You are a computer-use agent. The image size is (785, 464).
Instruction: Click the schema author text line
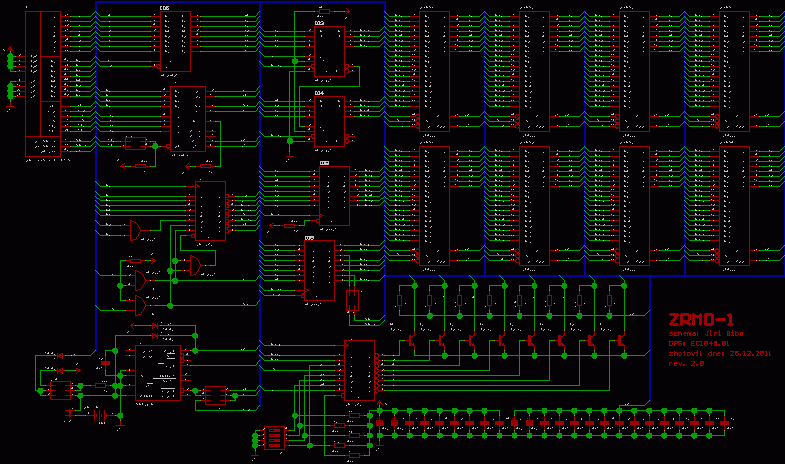pos(705,333)
